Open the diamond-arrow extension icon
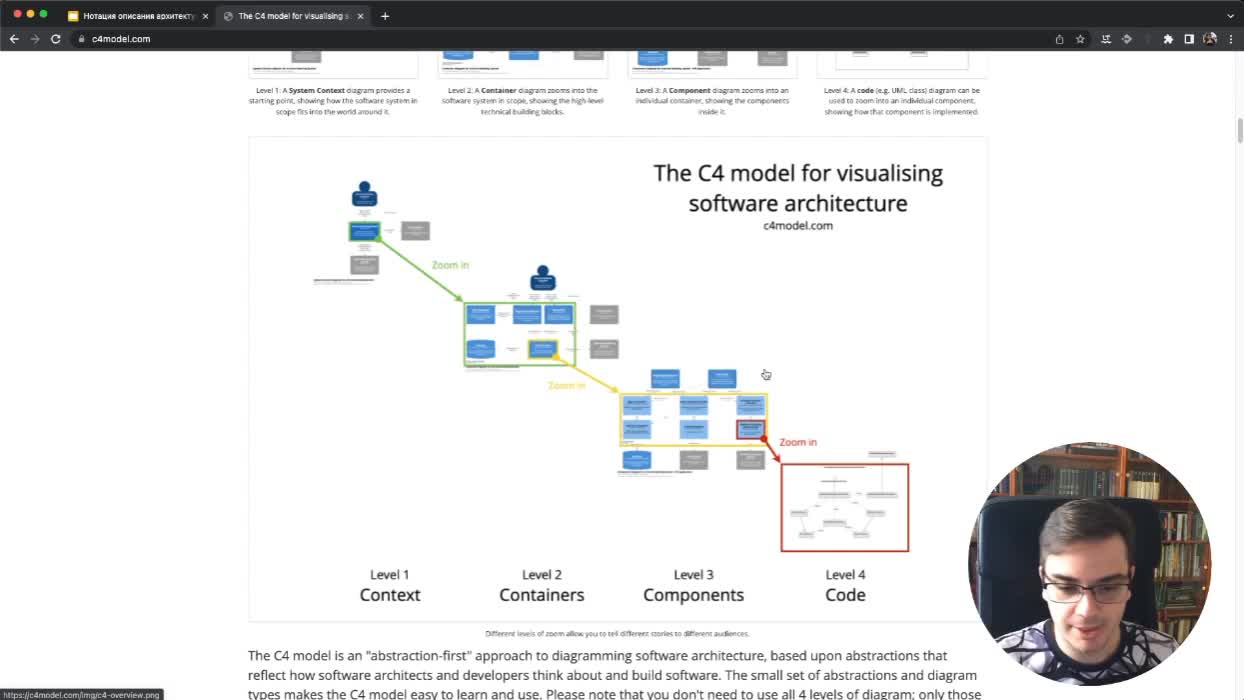This screenshot has width=1244, height=700. [1127, 39]
